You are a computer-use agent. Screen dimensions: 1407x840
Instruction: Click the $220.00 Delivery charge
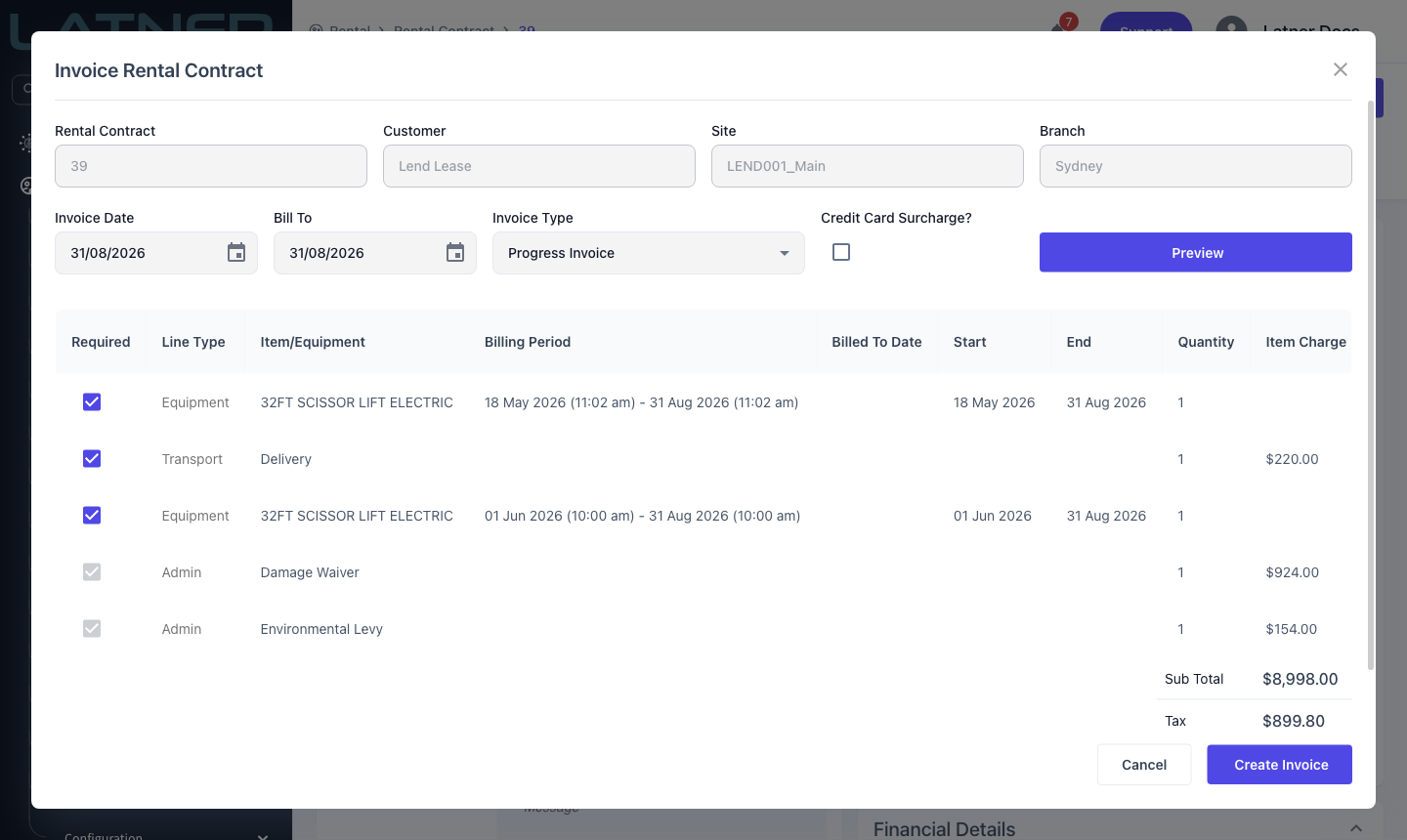coord(1292,459)
